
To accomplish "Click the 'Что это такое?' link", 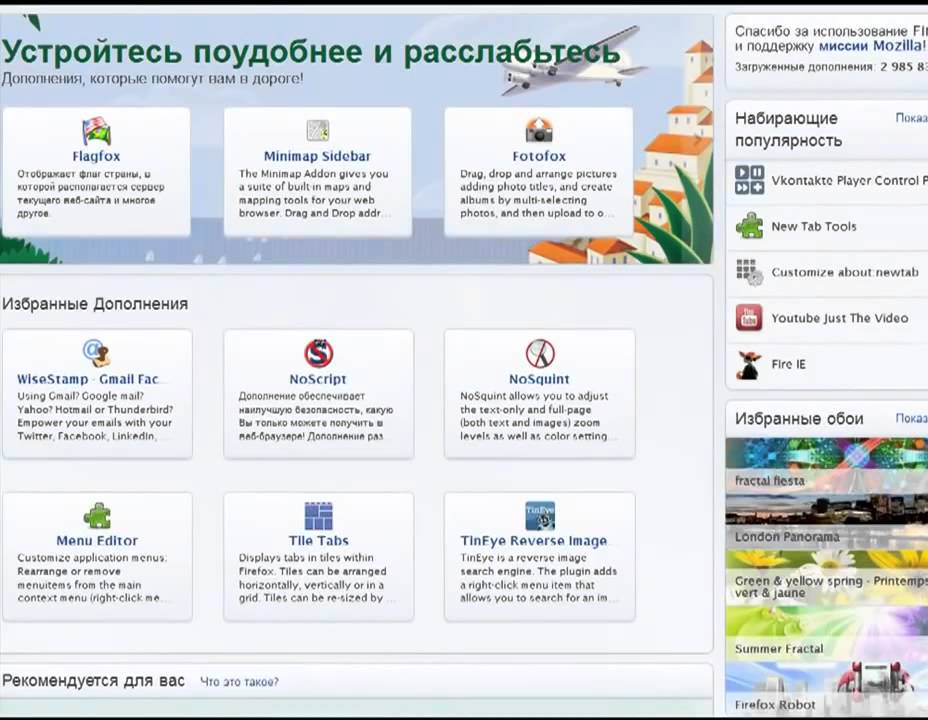I will pos(239,682).
